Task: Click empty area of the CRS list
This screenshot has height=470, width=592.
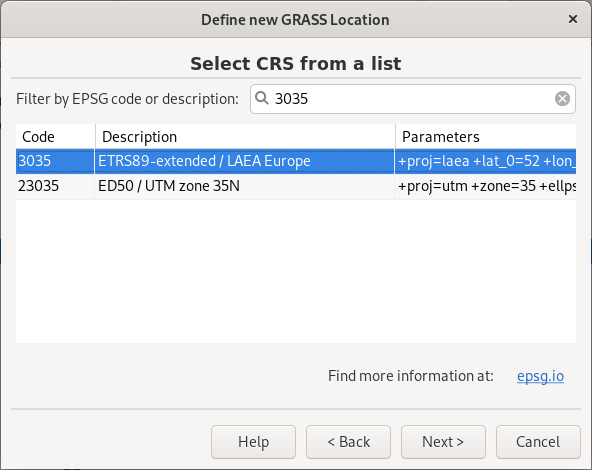Action: tap(296, 271)
